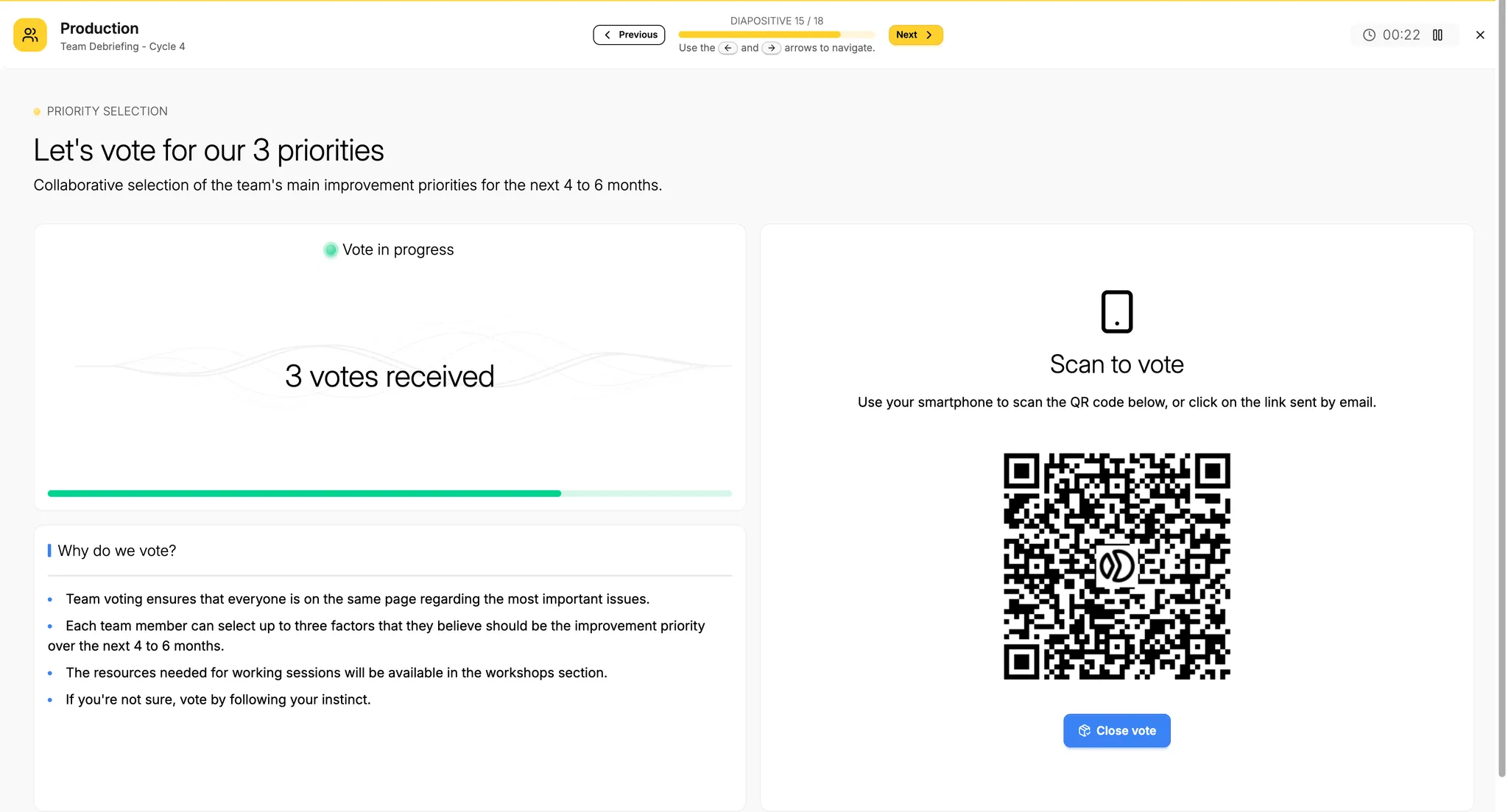Image resolution: width=1508 pixels, height=812 pixels.
Task: Close the vote with the blue button
Action: click(x=1116, y=730)
